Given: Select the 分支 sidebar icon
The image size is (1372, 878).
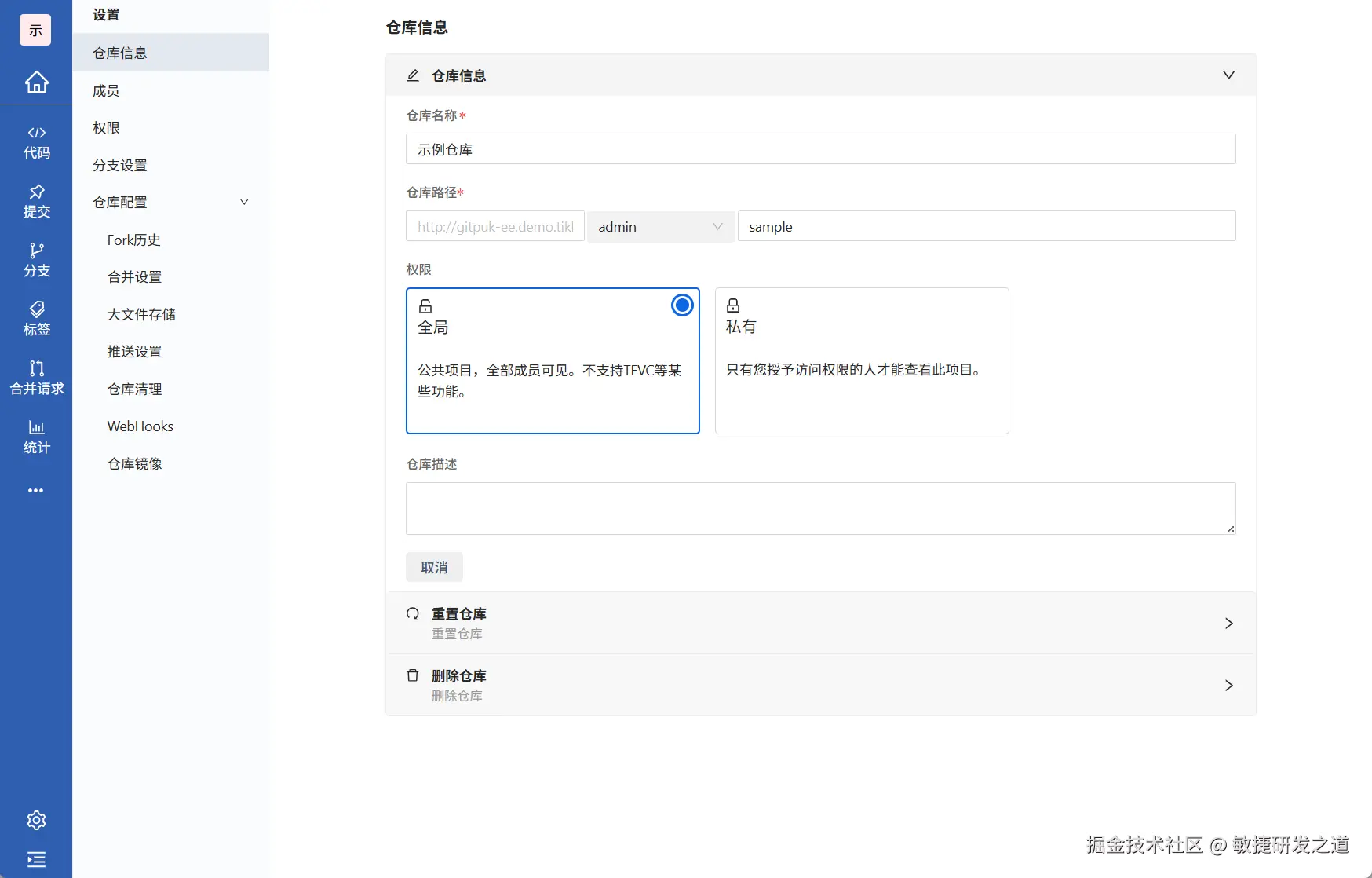Looking at the screenshot, I should [x=36, y=260].
